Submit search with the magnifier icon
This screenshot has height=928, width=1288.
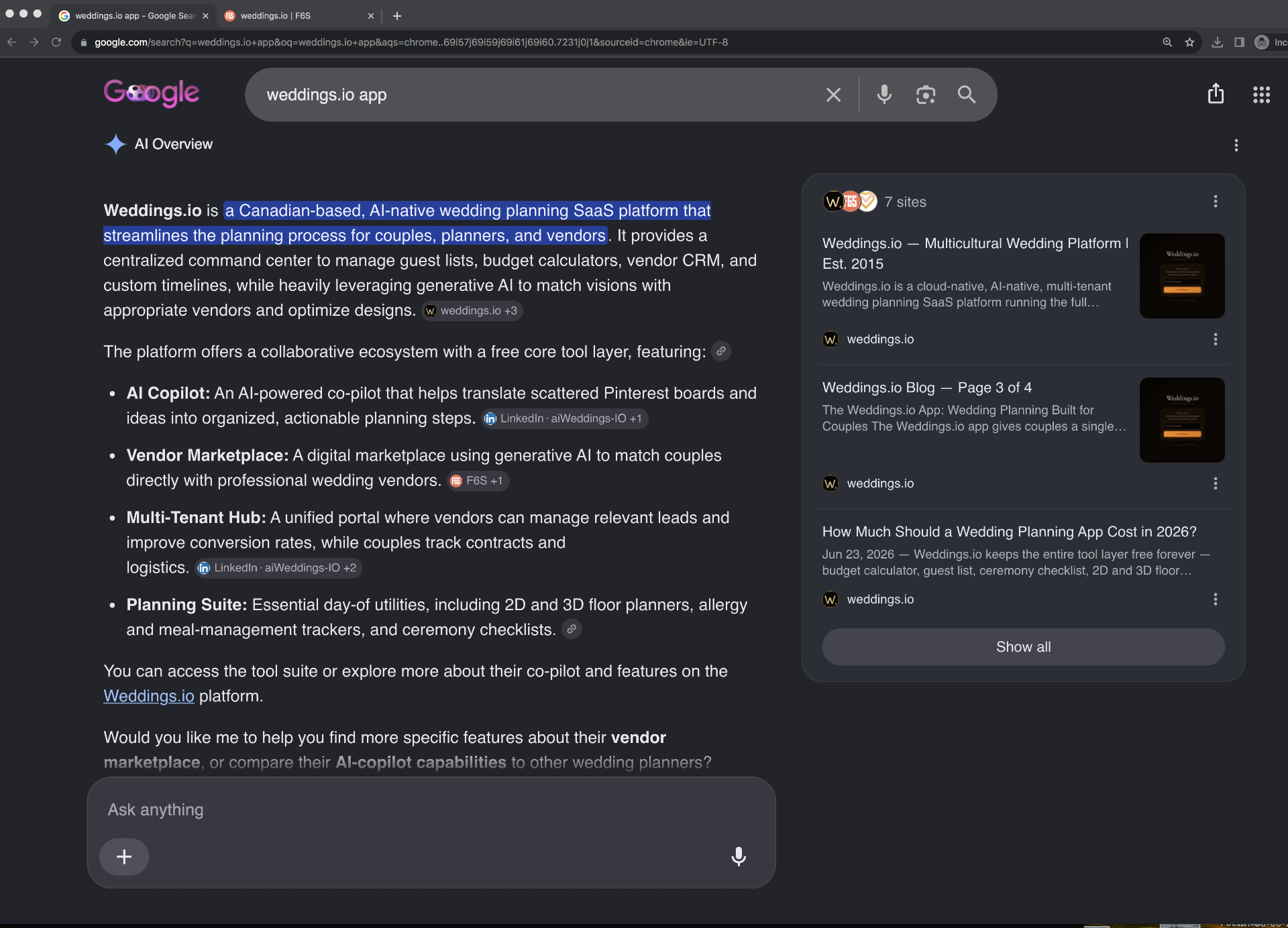[967, 95]
